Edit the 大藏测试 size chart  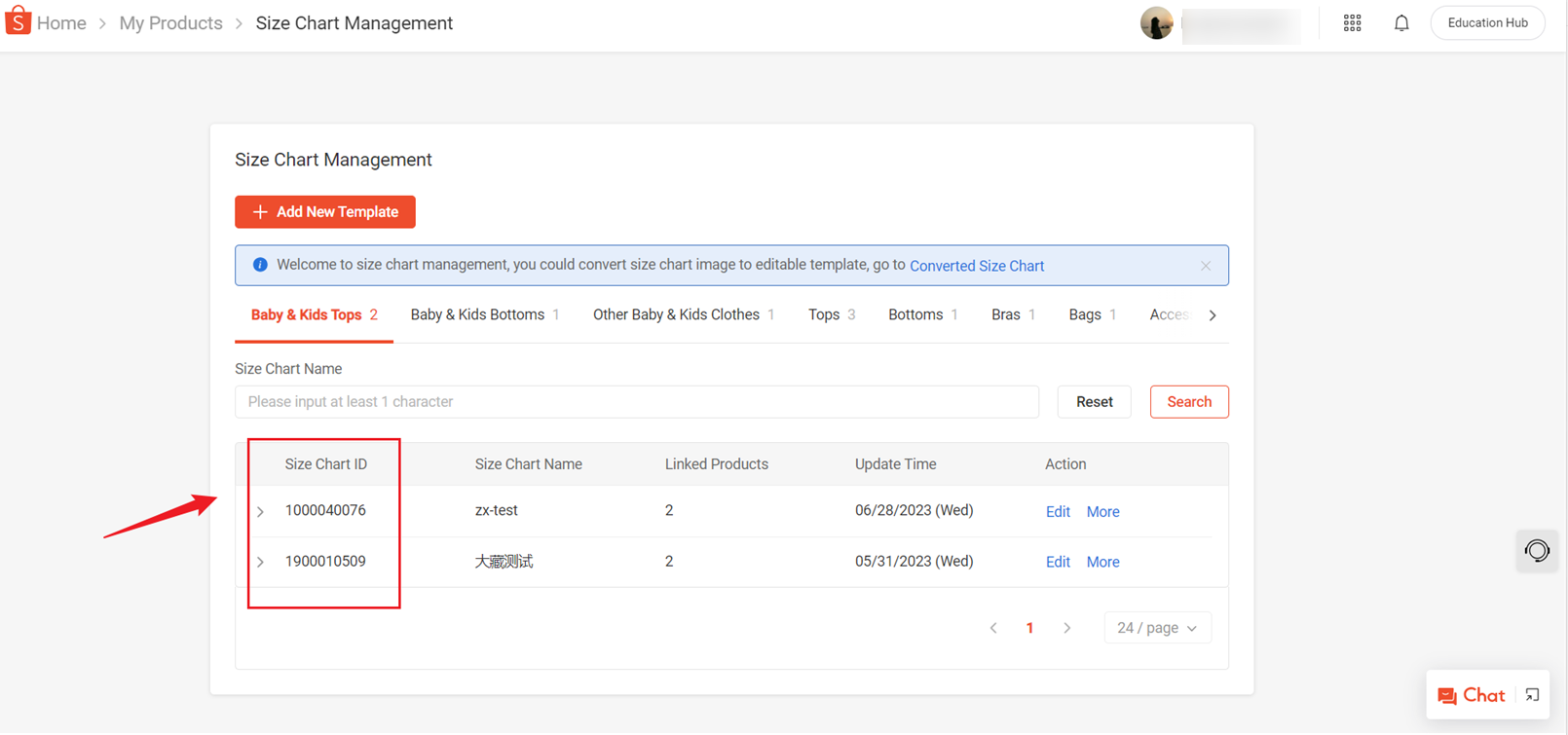1058,563
